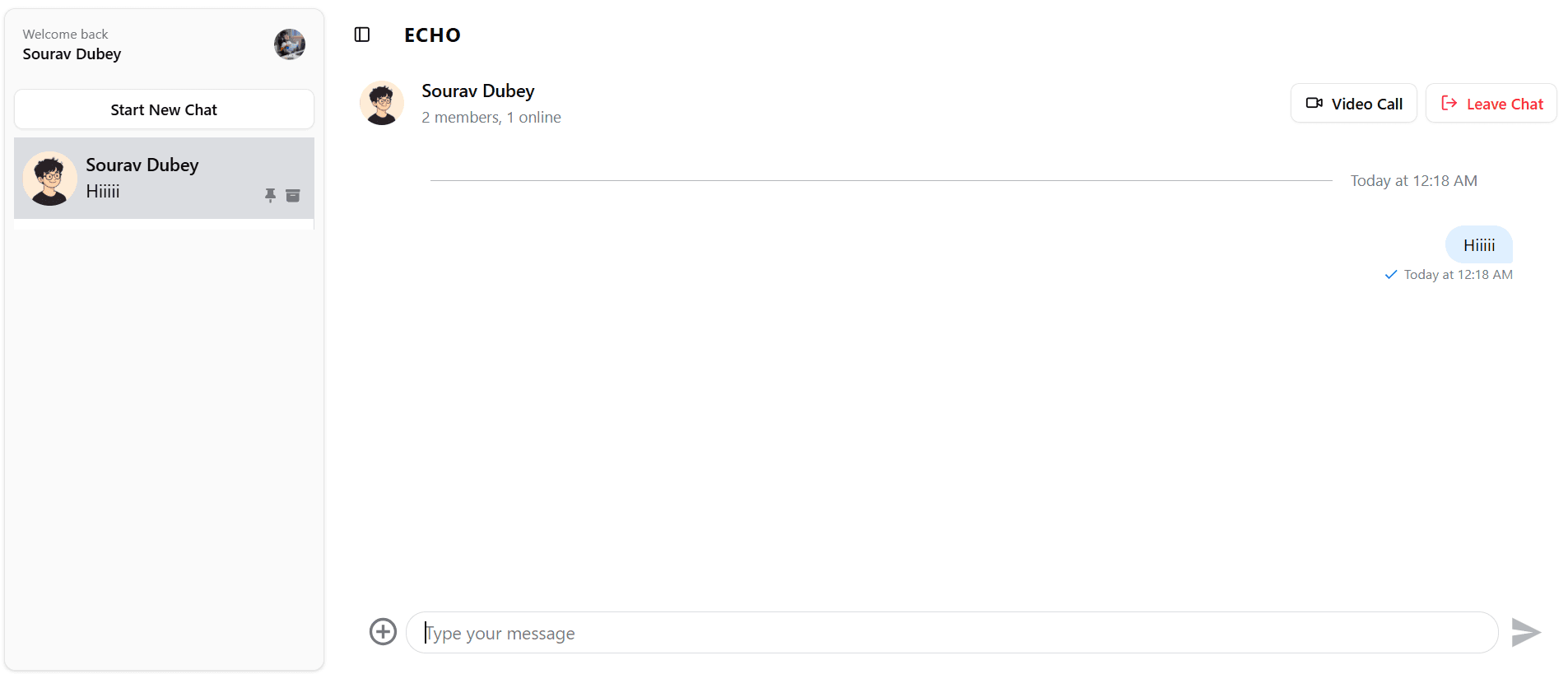This screenshot has height=674, width=1568.
Task: Focus the Type your message field
Action: pos(952,633)
